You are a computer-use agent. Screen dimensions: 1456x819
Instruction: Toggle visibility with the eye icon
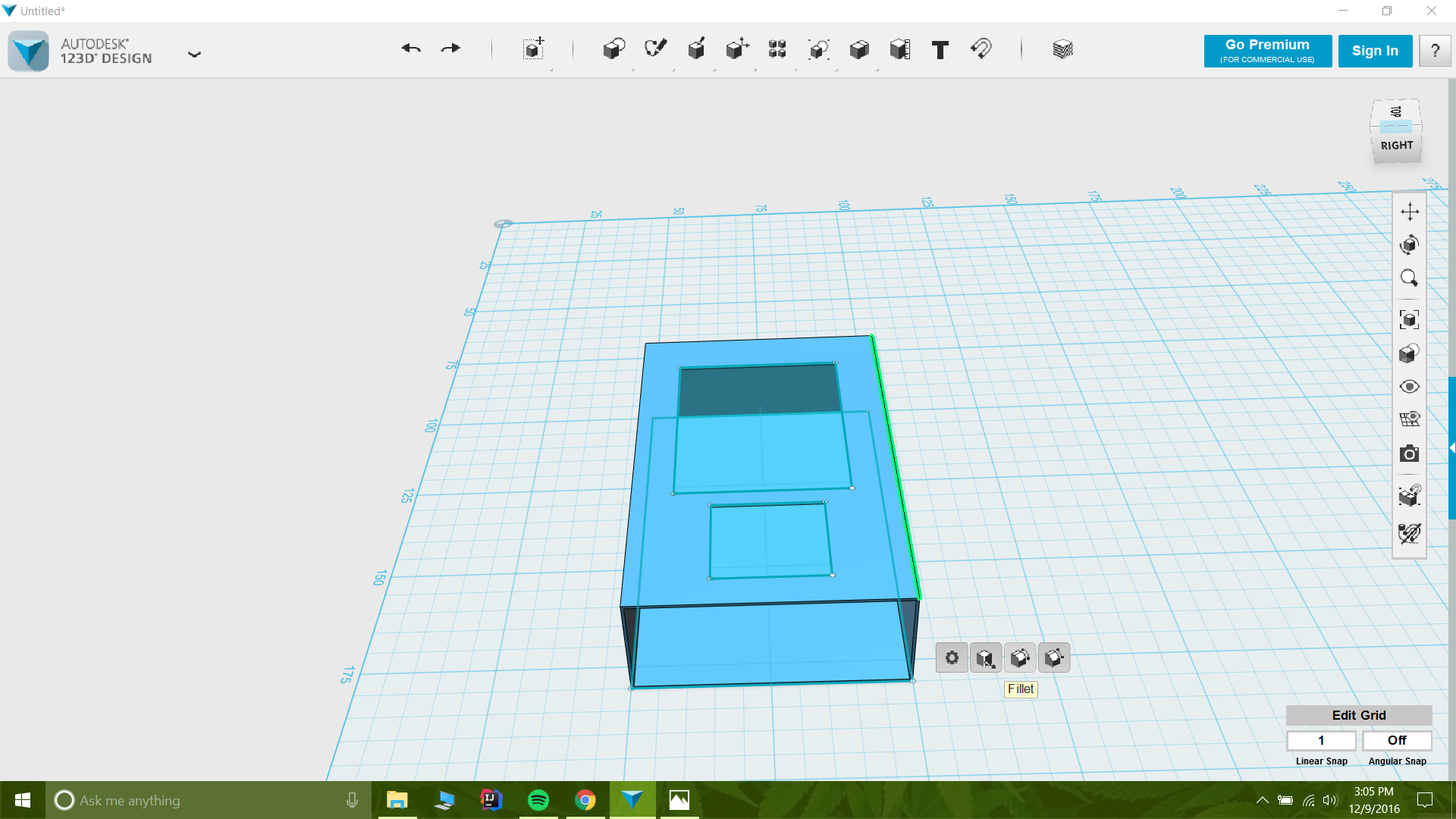tap(1410, 387)
